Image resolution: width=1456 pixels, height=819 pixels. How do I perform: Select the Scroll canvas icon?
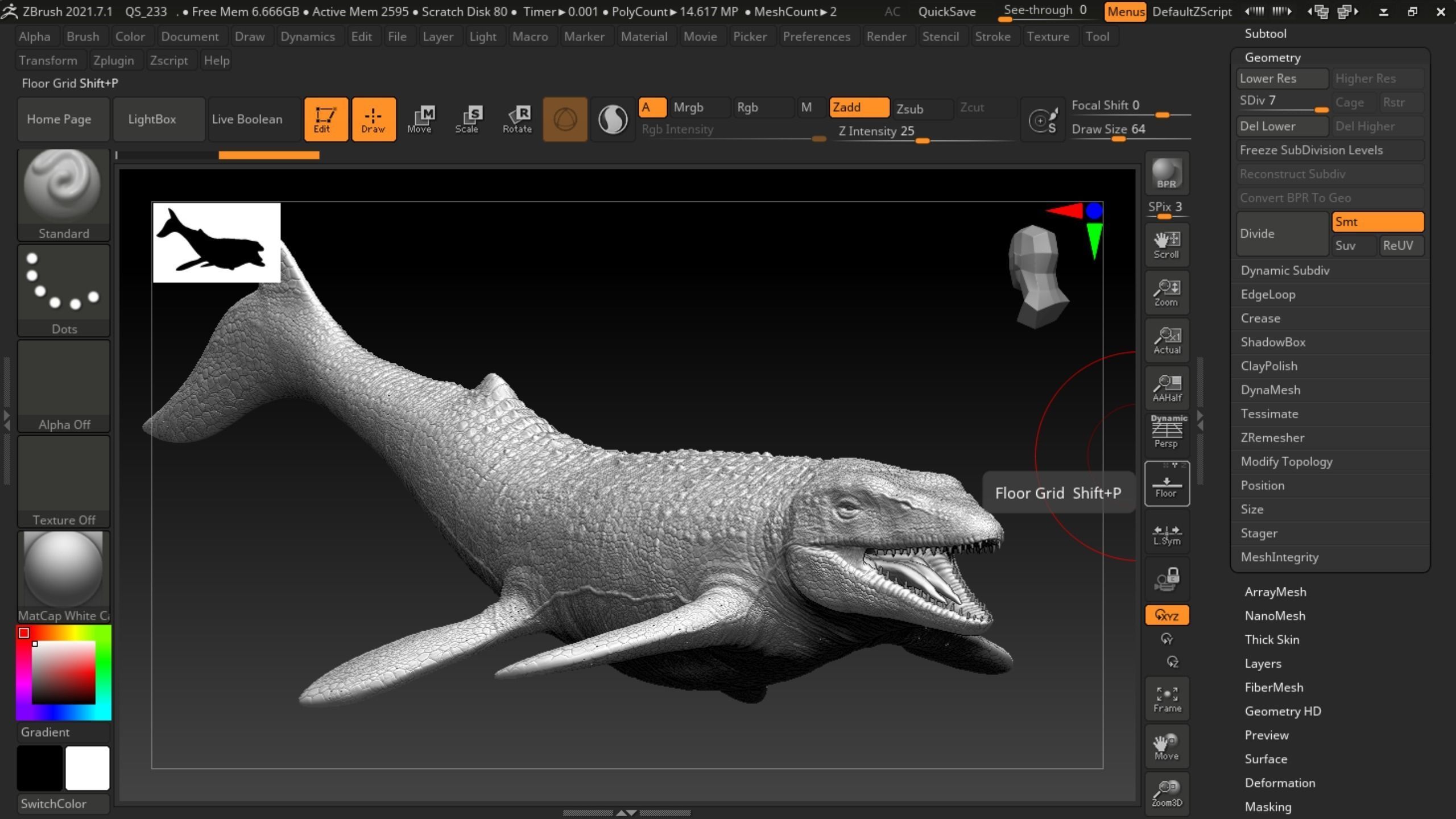point(1166,245)
